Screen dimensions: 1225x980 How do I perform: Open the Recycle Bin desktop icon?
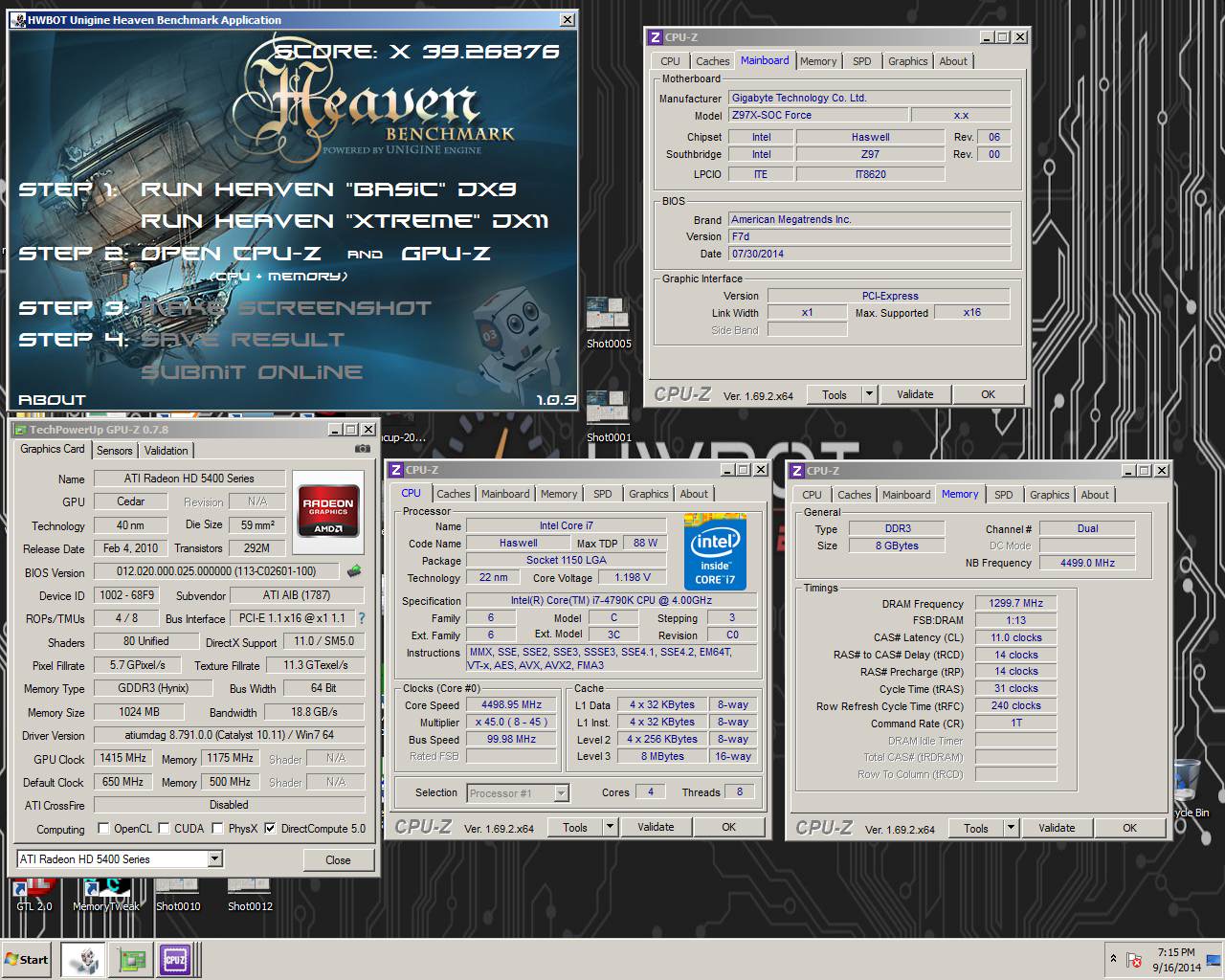click(x=1187, y=788)
